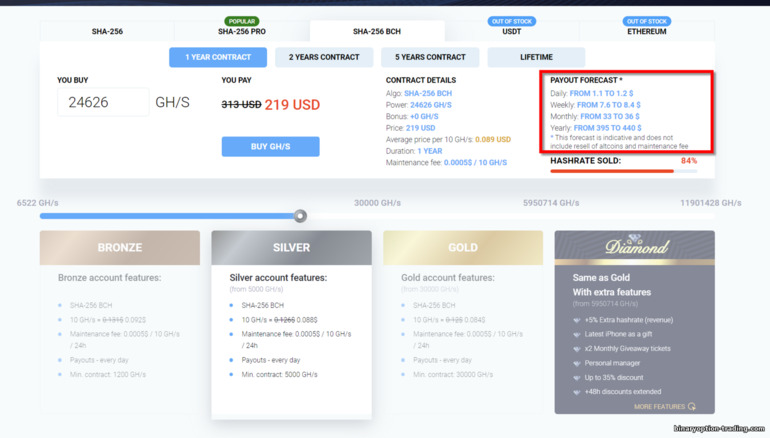Click the Weekly forecast FROM 7.6 TO 8.4 $
The width and height of the screenshot is (770, 438).
click(608, 105)
